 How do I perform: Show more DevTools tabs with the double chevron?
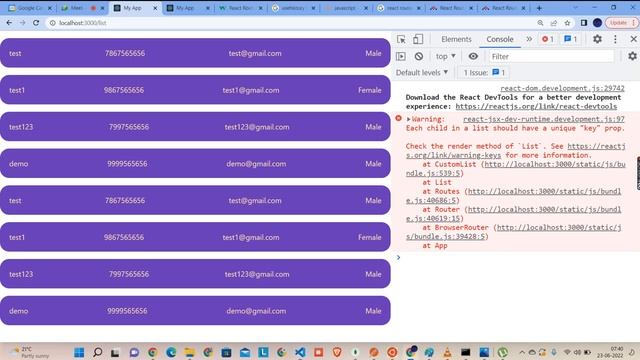pyautogui.click(x=529, y=39)
